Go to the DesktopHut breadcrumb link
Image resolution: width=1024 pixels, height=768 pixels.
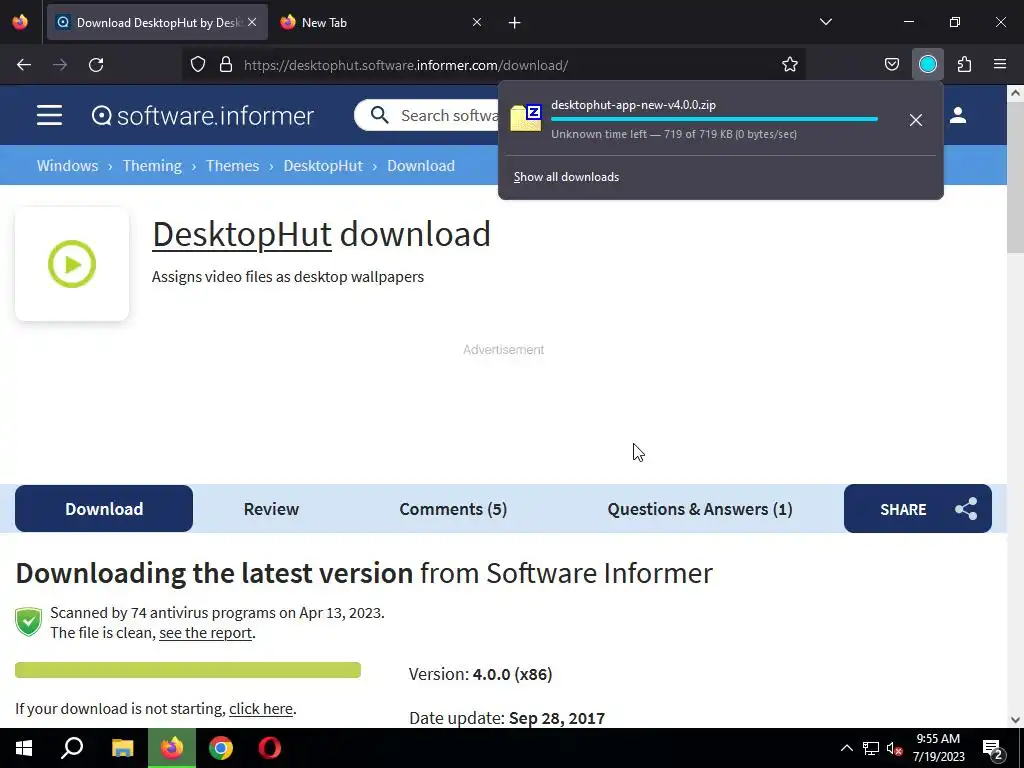[323, 166]
